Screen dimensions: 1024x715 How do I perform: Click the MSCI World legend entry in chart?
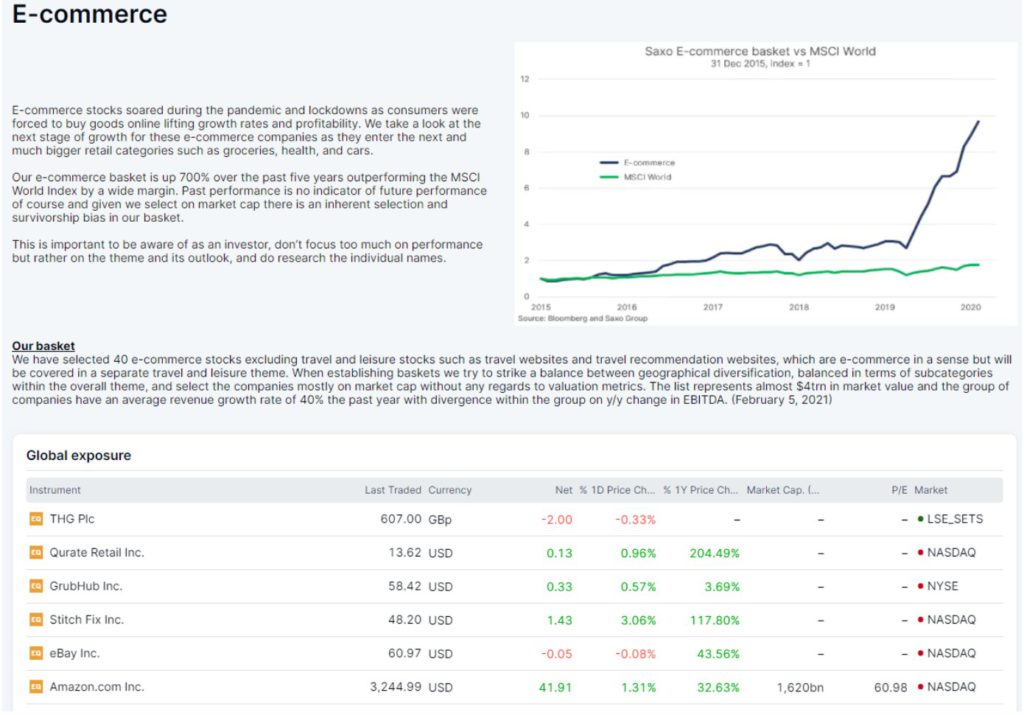(x=636, y=177)
